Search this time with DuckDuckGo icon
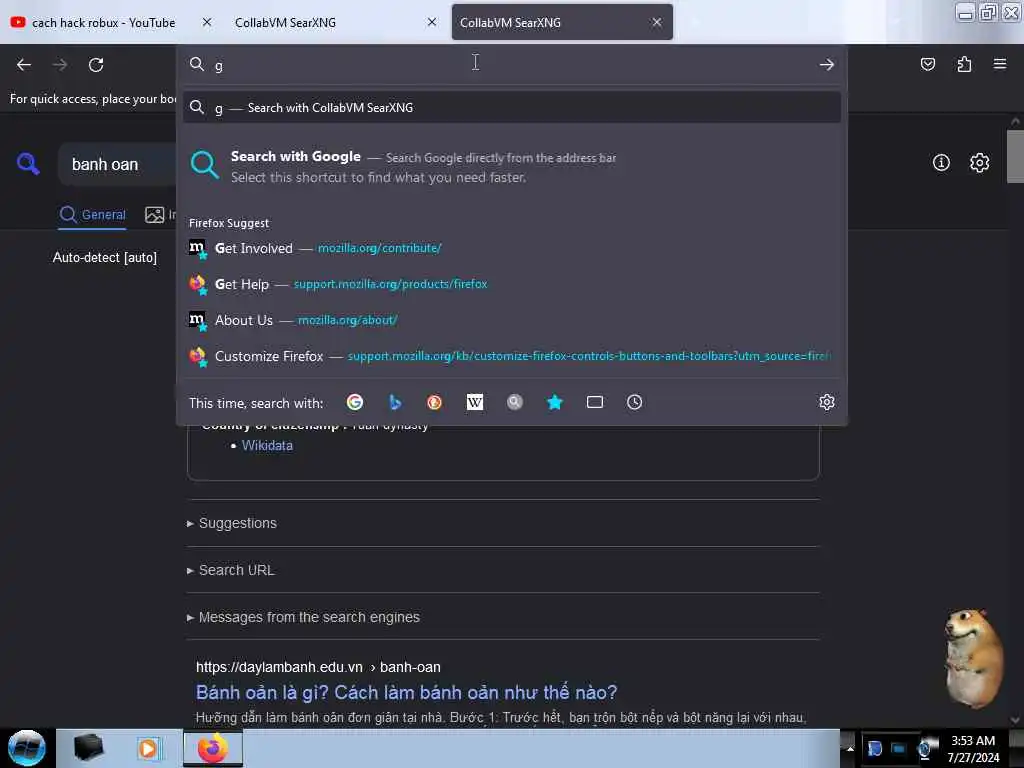 [x=434, y=402]
